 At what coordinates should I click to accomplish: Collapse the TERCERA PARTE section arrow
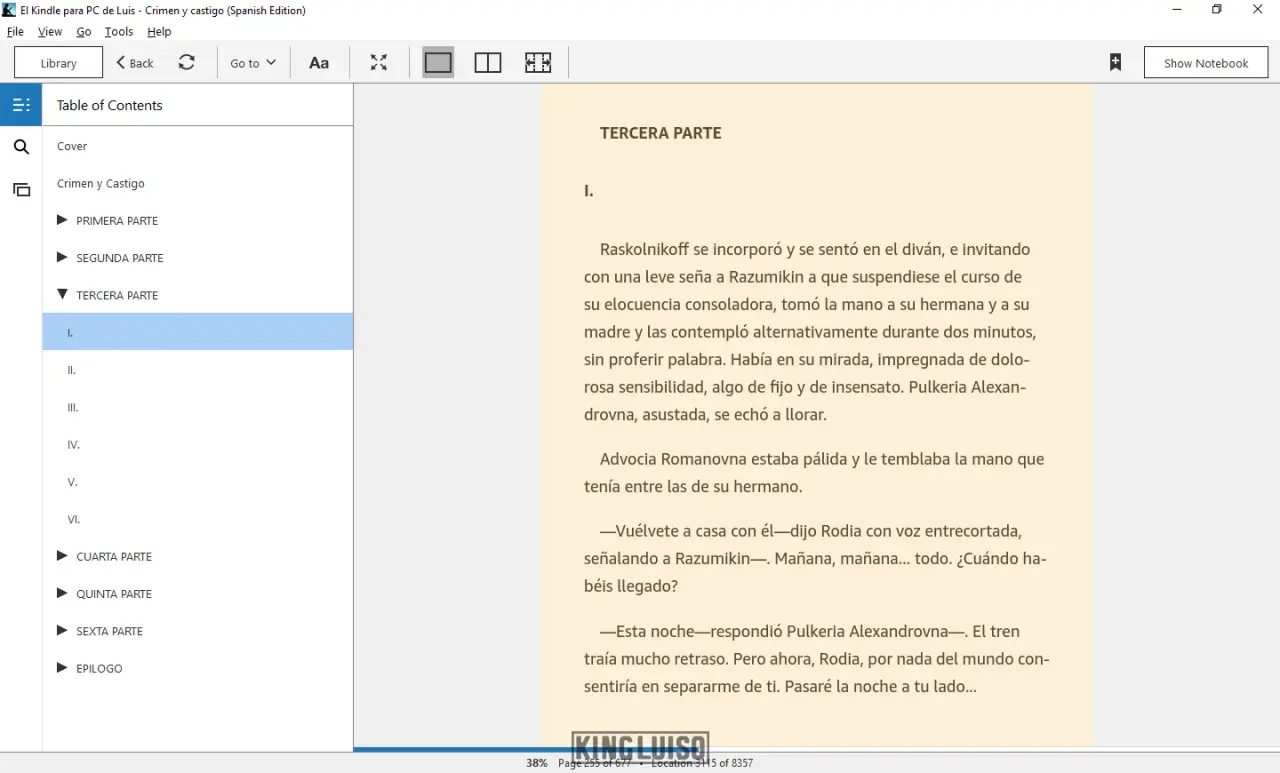pos(62,295)
